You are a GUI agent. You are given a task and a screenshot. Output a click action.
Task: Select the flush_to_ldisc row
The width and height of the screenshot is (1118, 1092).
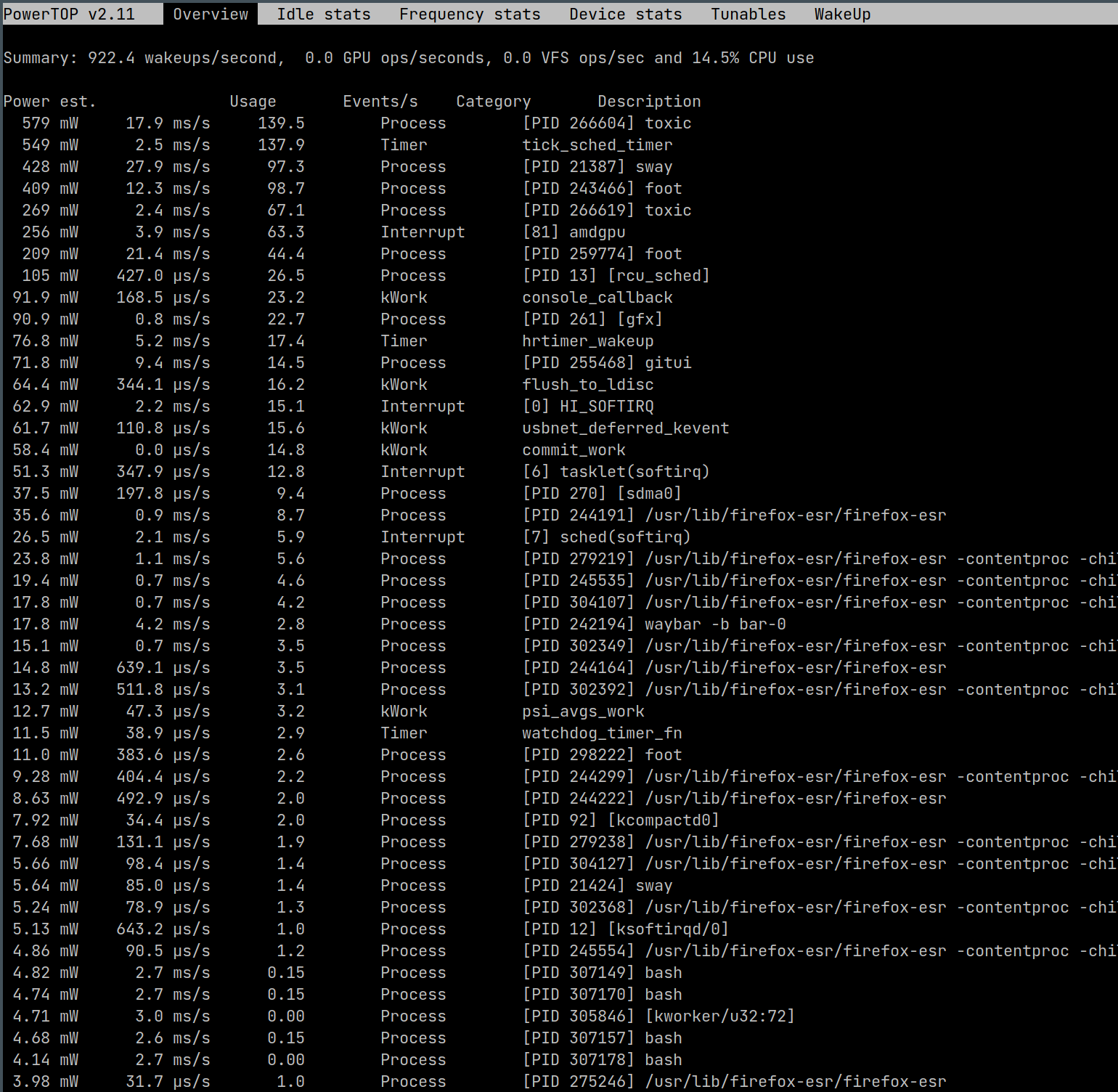tap(559, 385)
